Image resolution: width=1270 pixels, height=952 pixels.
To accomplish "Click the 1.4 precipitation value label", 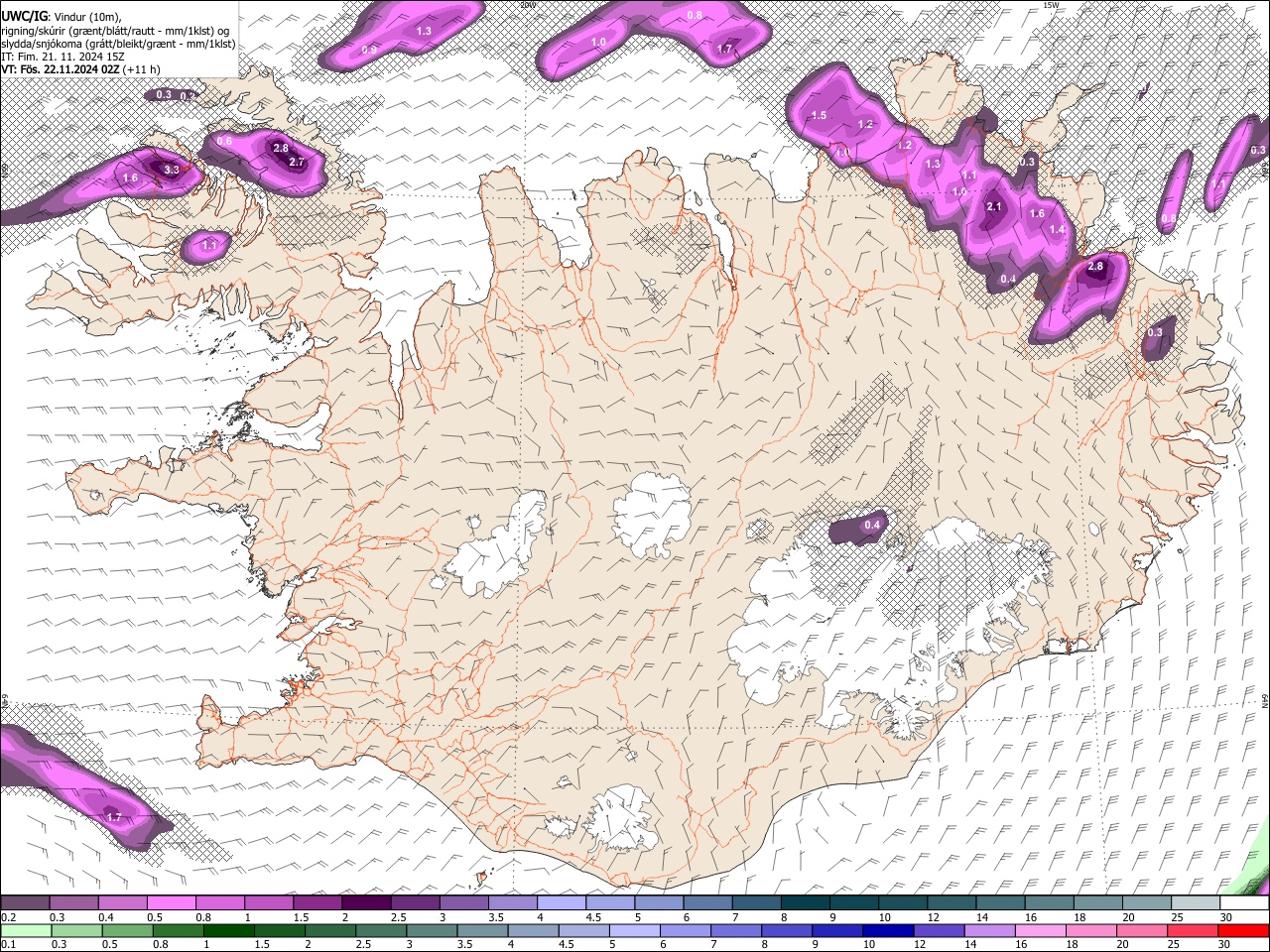I will pyautogui.click(x=1057, y=229).
